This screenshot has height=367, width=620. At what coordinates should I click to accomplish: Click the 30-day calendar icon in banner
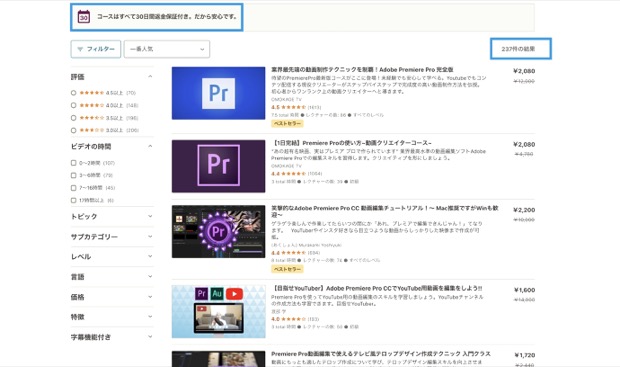click(84, 17)
